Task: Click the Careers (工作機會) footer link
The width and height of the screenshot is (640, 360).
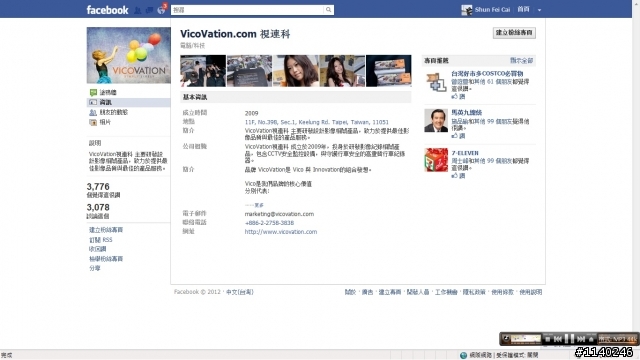Action: [446, 292]
